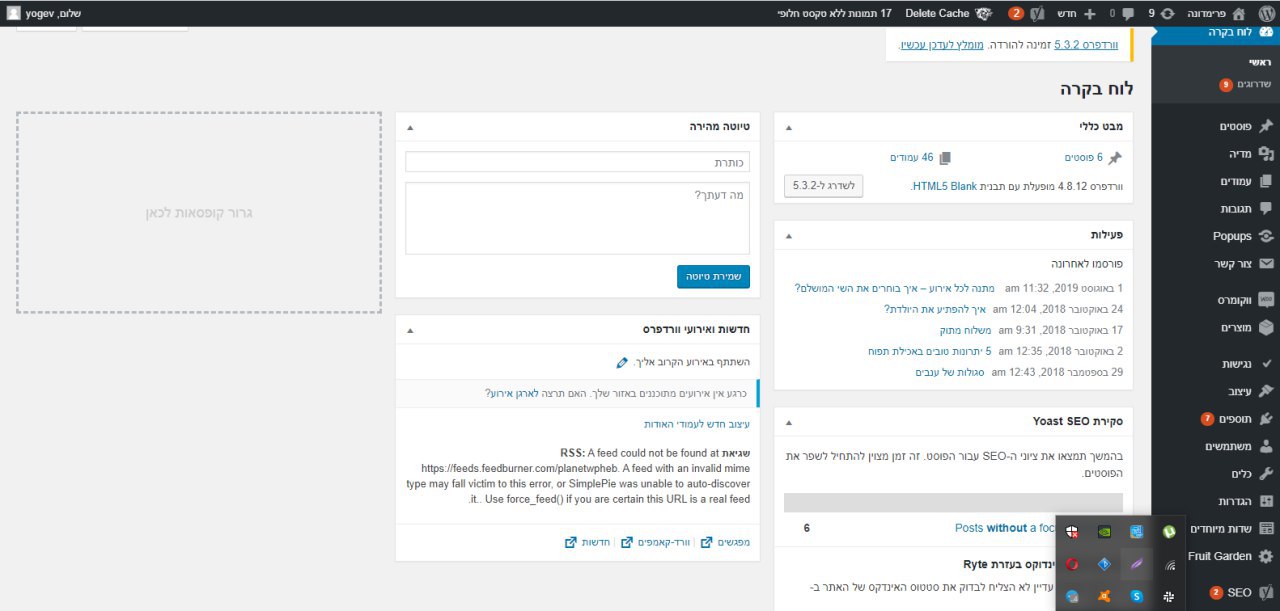Click the 'מה דעתך?' draft content textarea

(x=577, y=218)
